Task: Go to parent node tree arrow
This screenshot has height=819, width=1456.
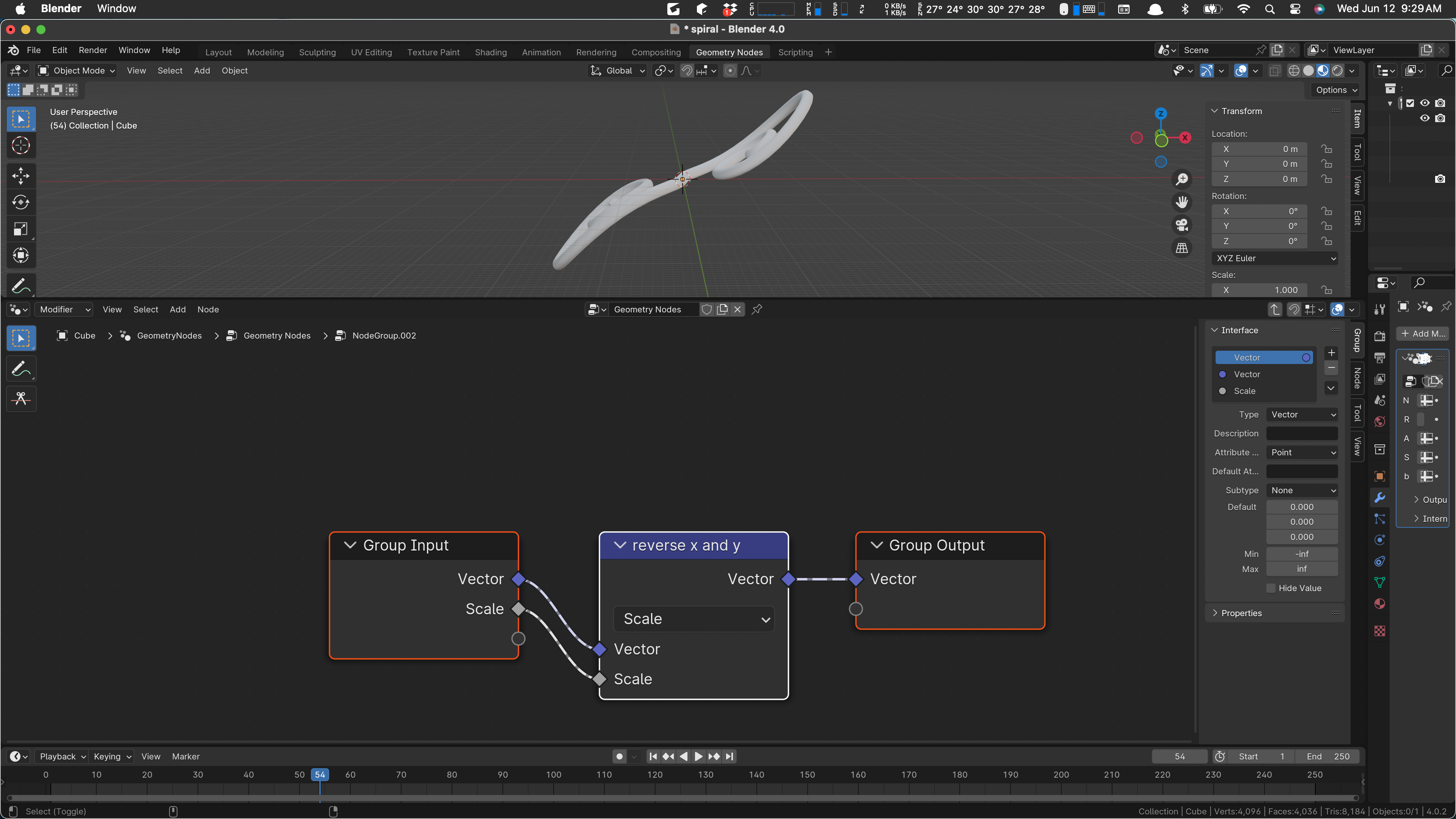Action: (1274, 309)
